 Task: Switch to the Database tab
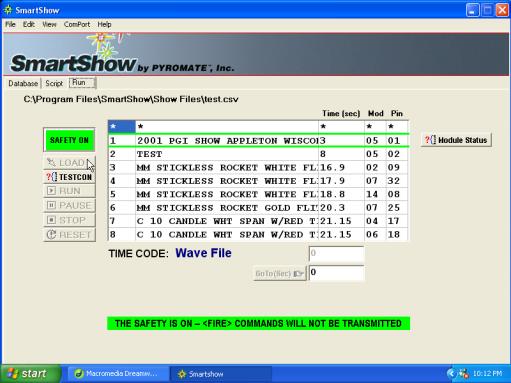click(x=23, y=83)
